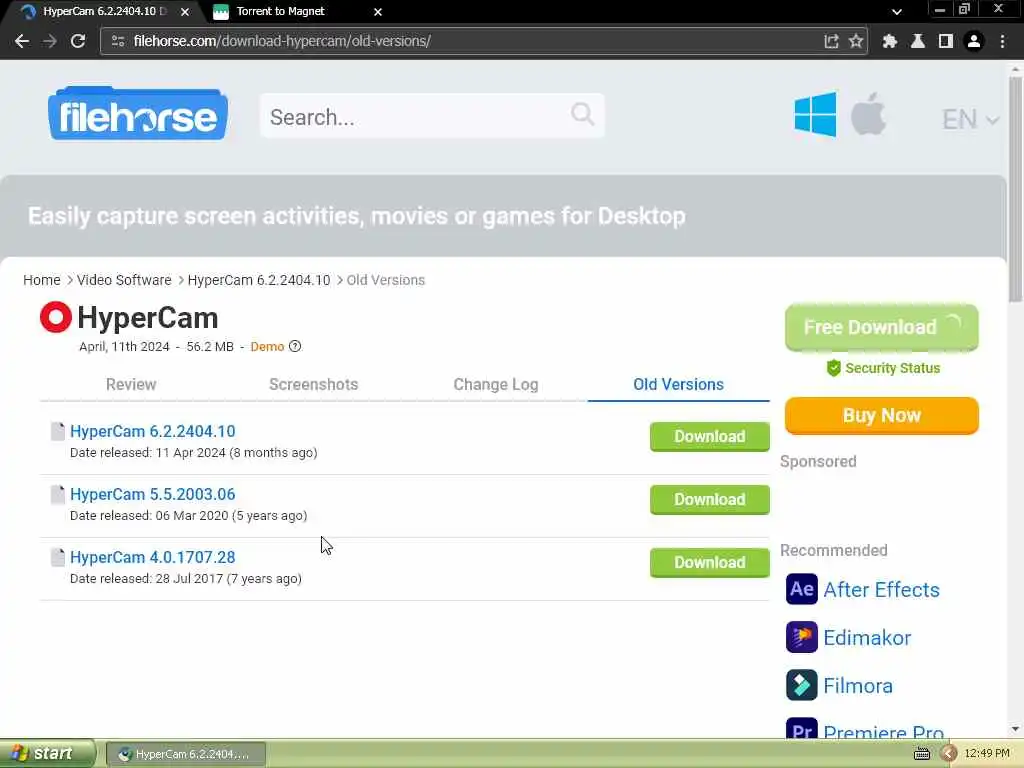Open HyperCam 4.0.1707.28 version link
Viewport: 1024px width, 768px height.
point(152,557)
